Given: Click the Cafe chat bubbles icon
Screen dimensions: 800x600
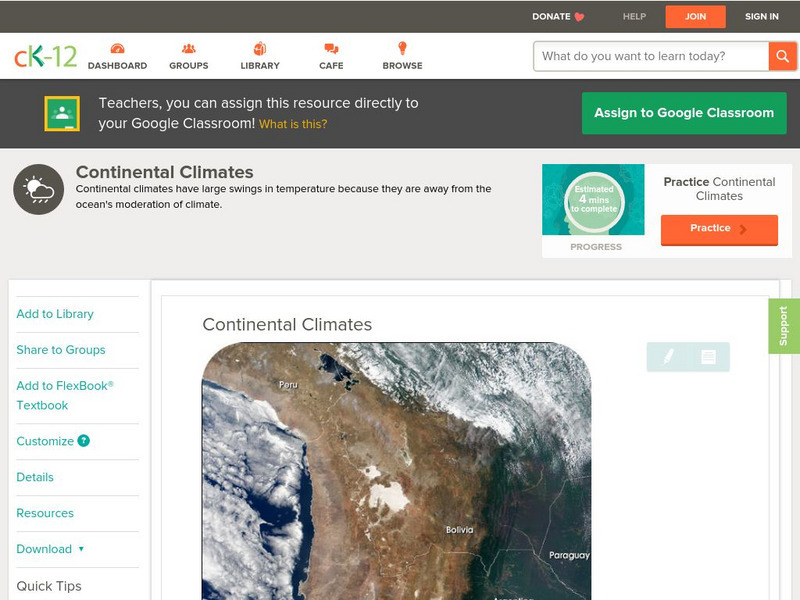Looking at the screenshot, I should 329,47.
